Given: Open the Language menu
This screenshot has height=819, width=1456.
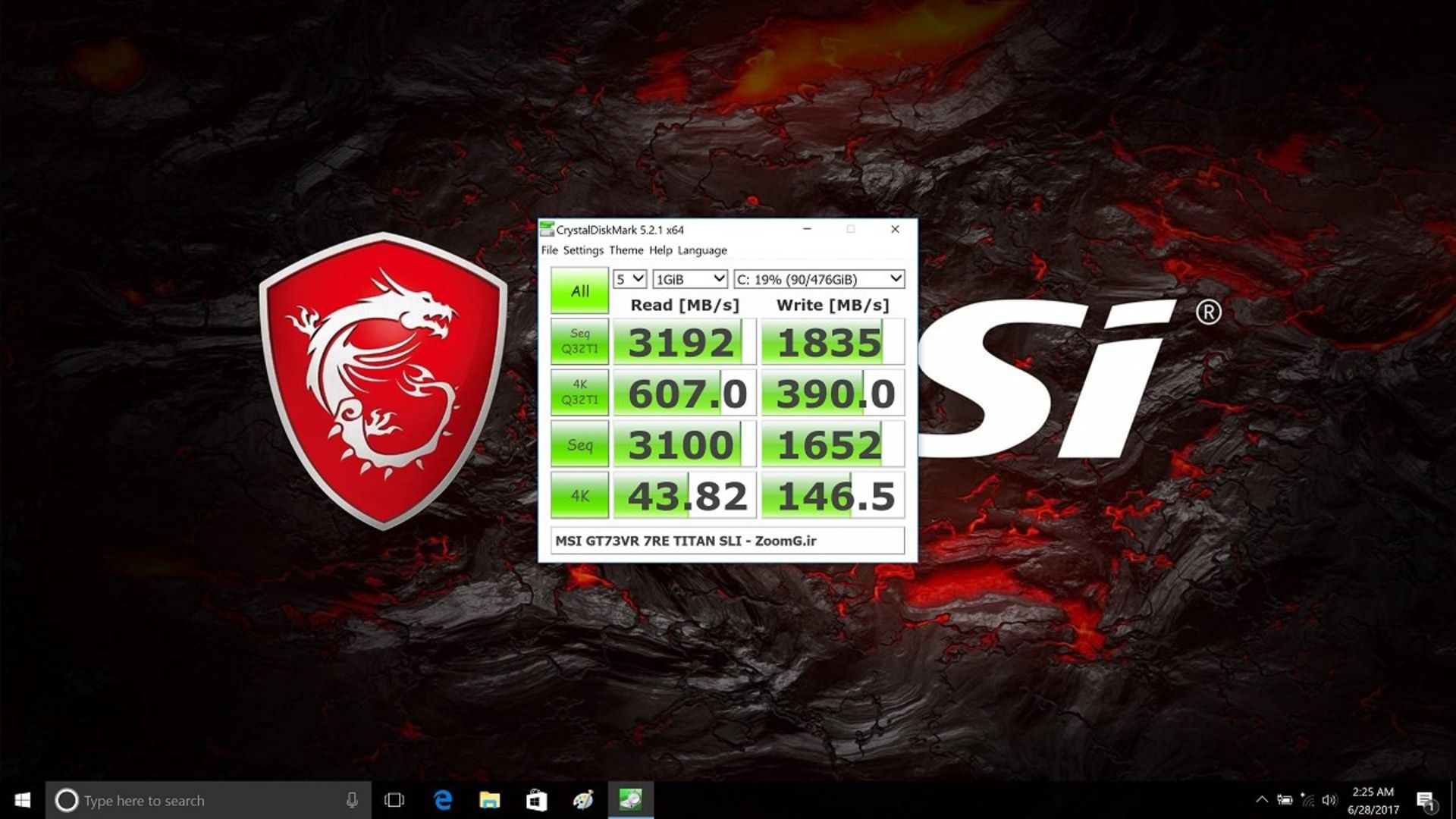Looking at the screenshot, I should (702, 250).
